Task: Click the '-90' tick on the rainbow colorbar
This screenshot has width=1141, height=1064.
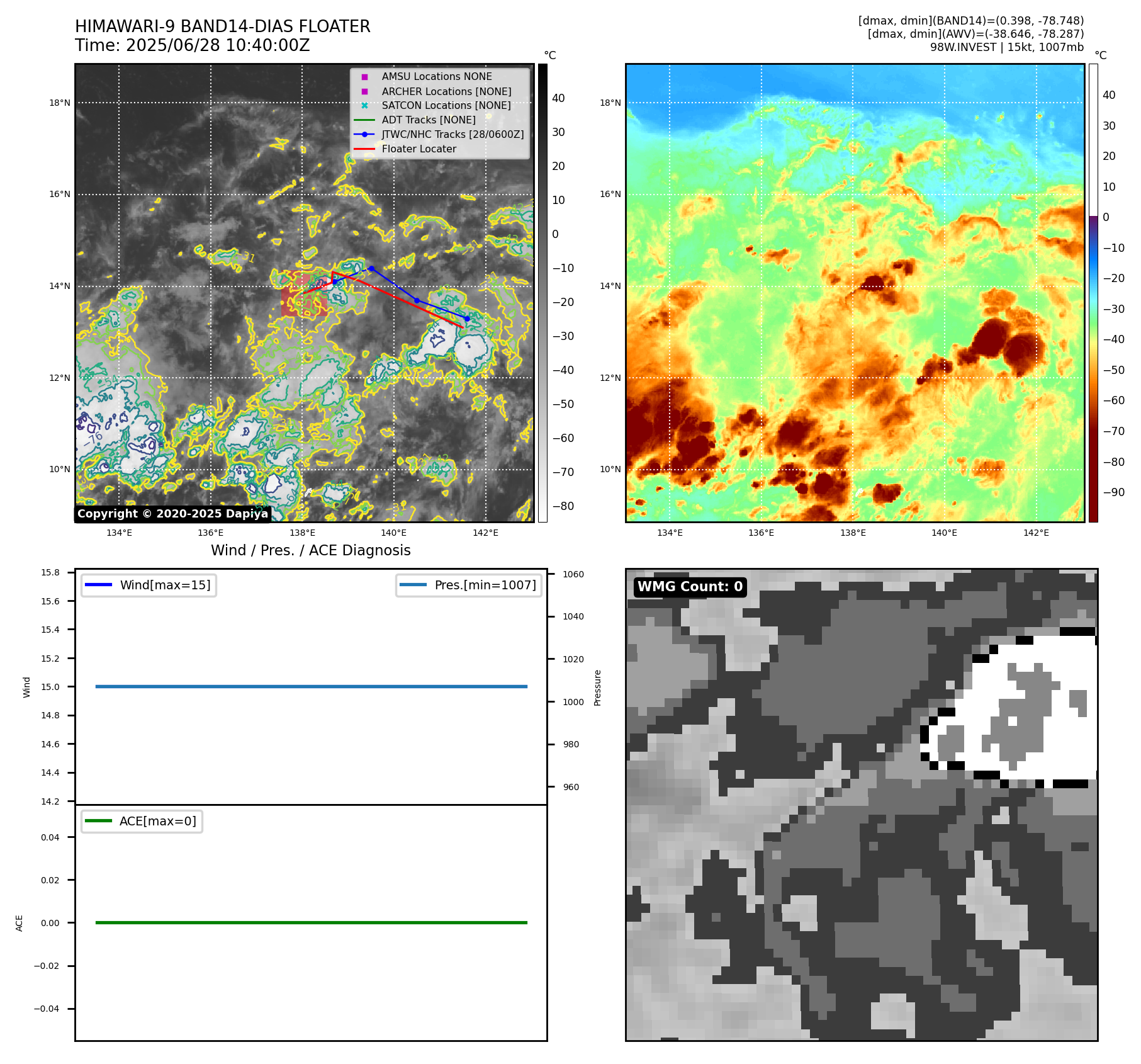Action: click(x=1114, y=492)
